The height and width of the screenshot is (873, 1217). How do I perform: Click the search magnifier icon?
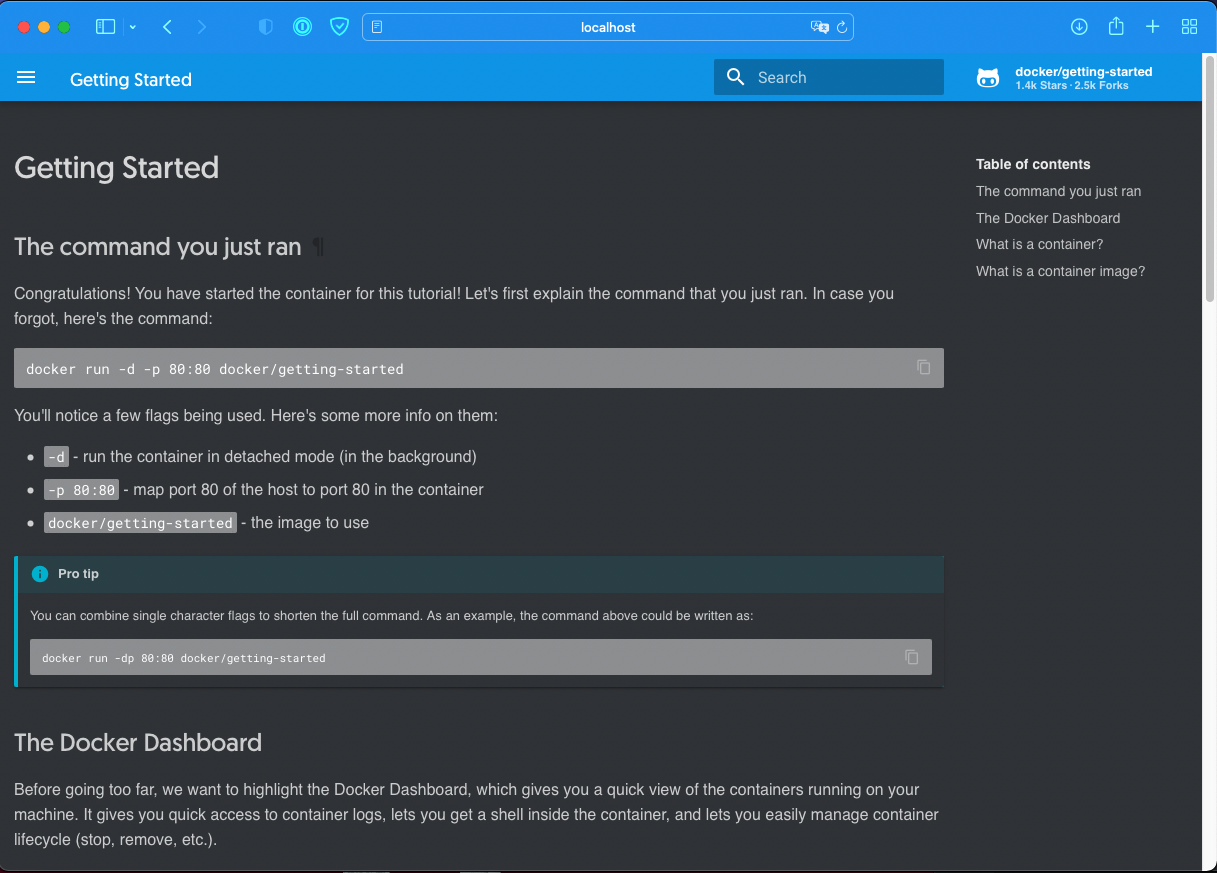pyautogui.click(x=735, y=77)
